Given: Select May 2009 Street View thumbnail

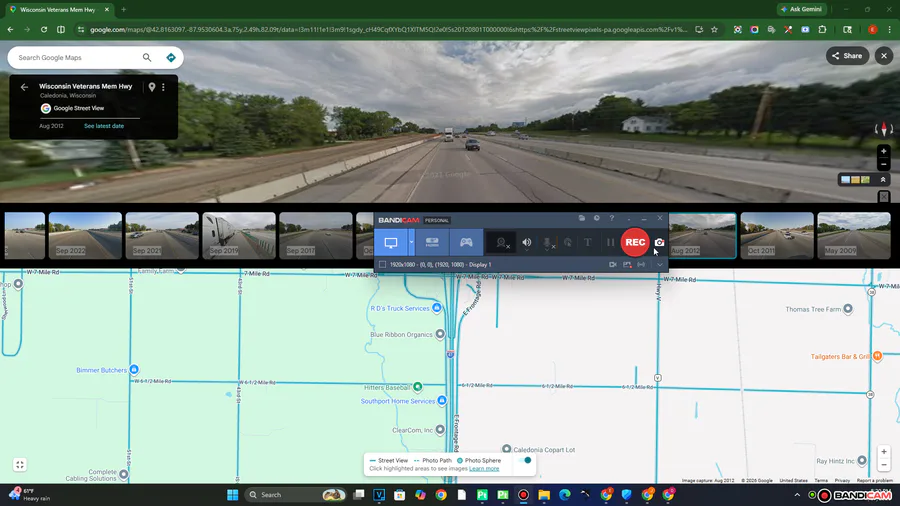Looking at the screenshot, I should 854,235.
